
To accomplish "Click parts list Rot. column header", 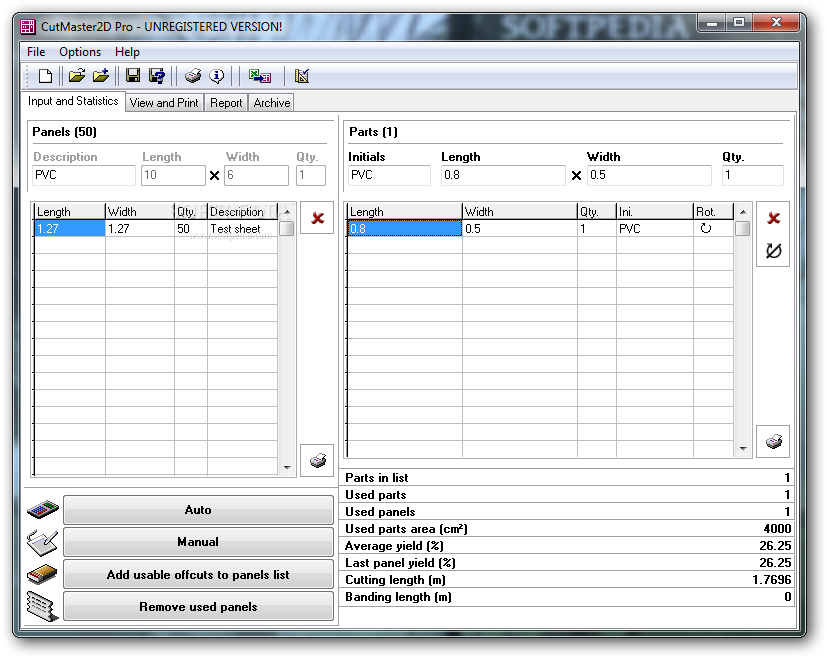I will (713, 211).
